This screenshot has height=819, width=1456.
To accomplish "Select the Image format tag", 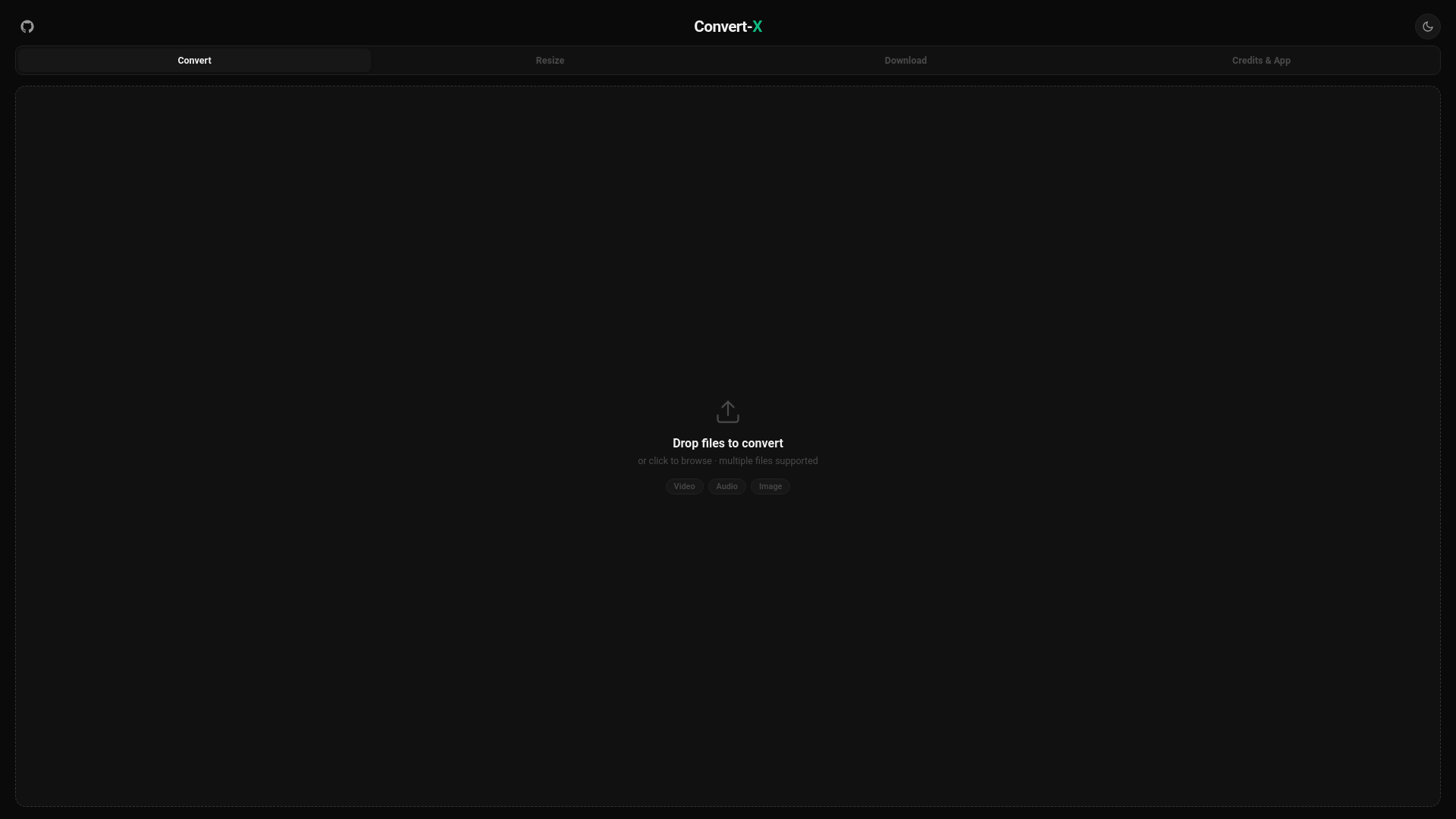I will [770, 486].
